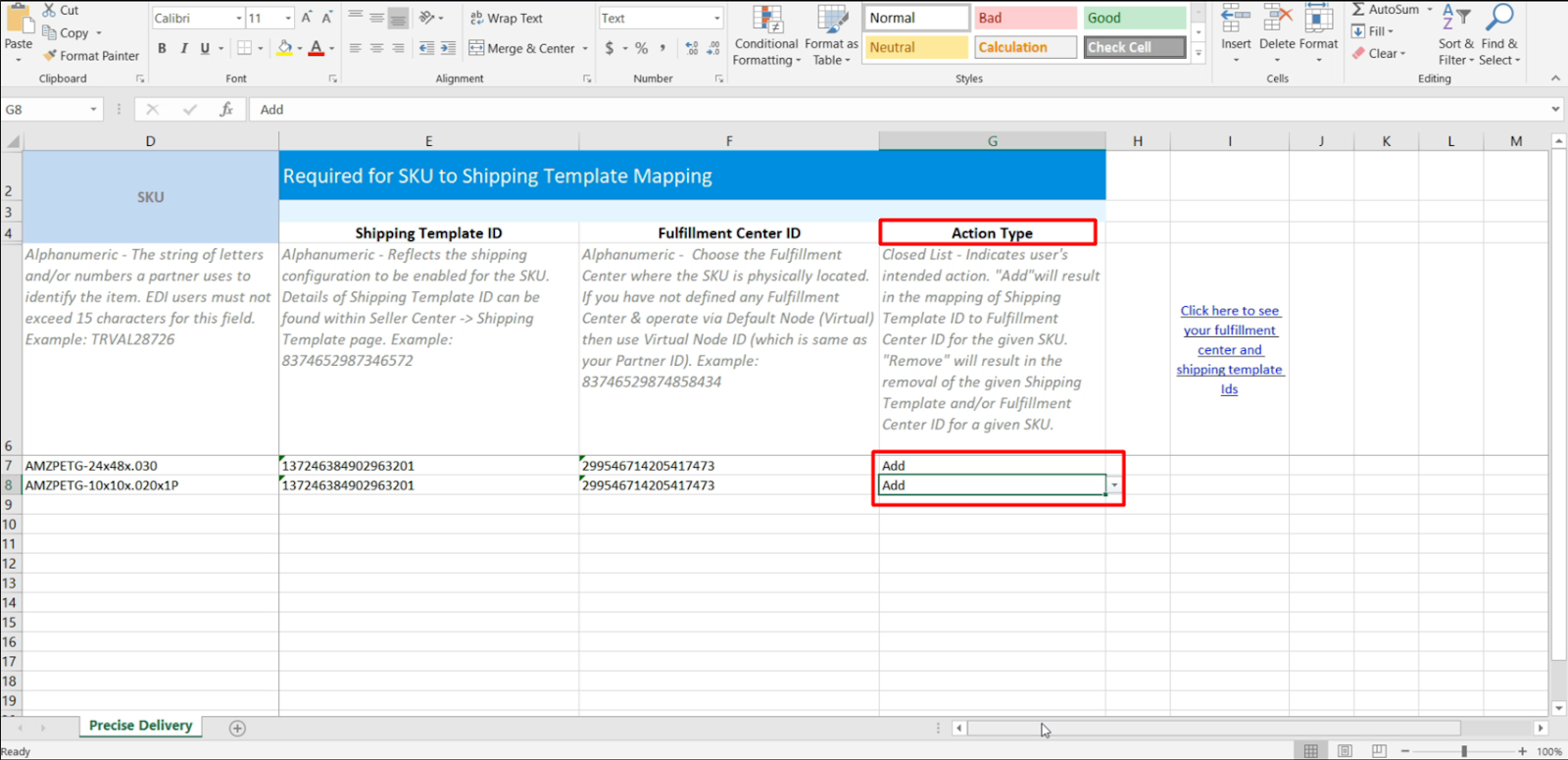Top align the cell content

pos(356,18)
